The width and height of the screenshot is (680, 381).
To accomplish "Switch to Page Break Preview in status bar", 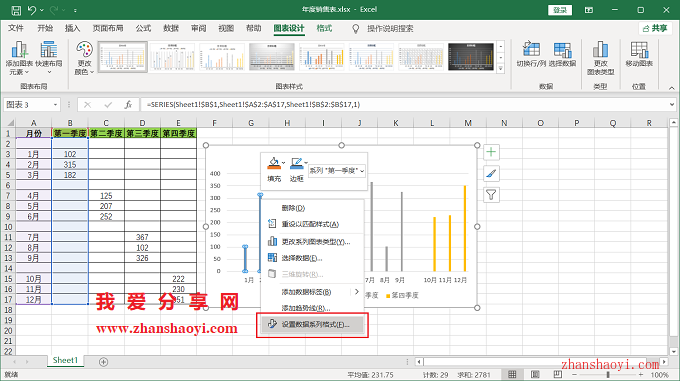I will coord(558,374).
